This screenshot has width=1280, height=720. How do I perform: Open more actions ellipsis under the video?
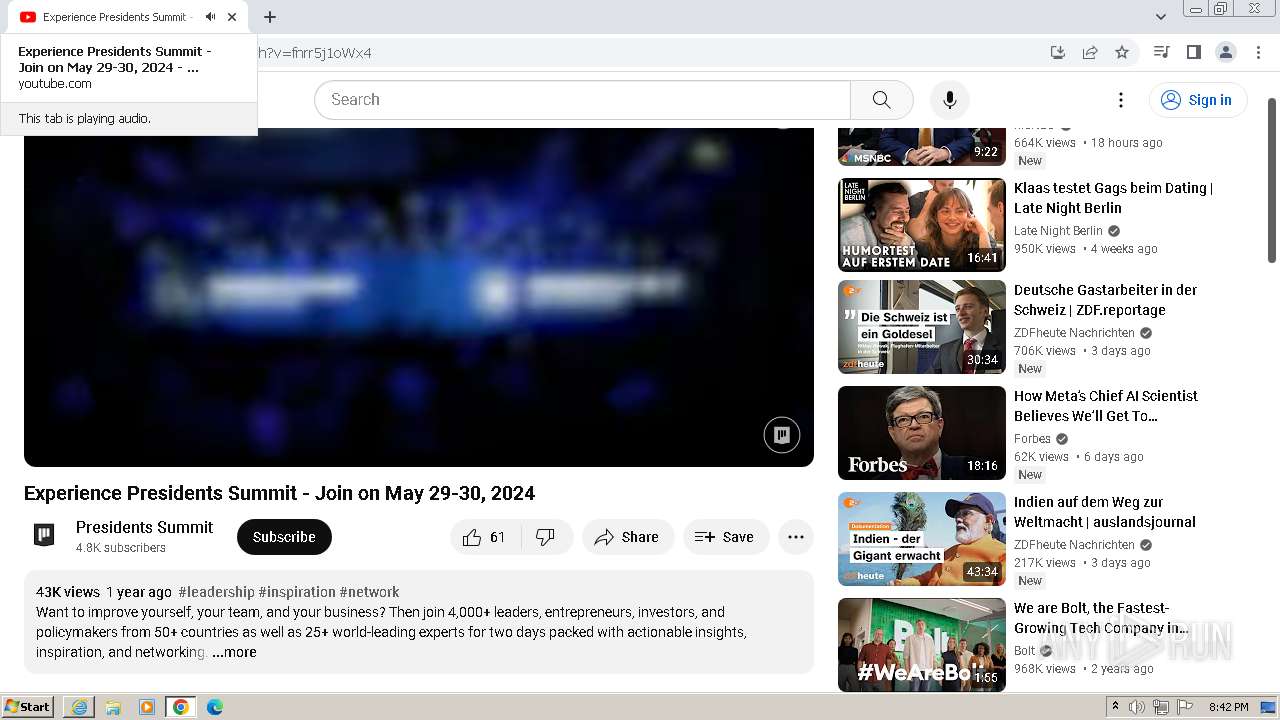[796, 537]
